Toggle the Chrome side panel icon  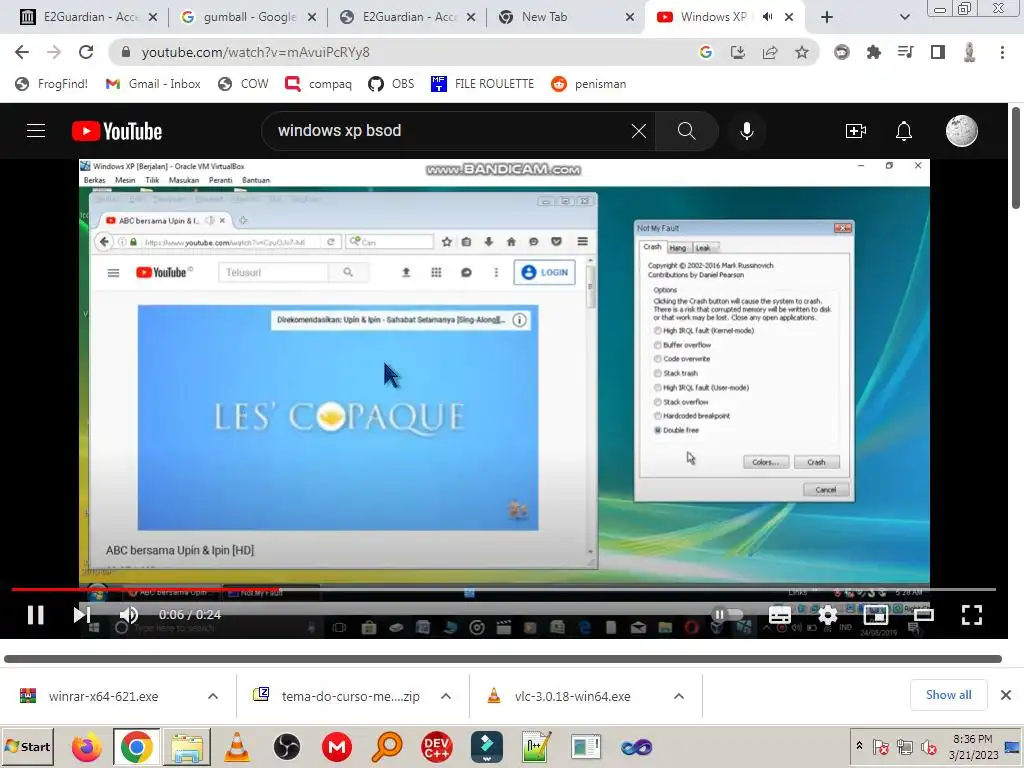(938, 52)
